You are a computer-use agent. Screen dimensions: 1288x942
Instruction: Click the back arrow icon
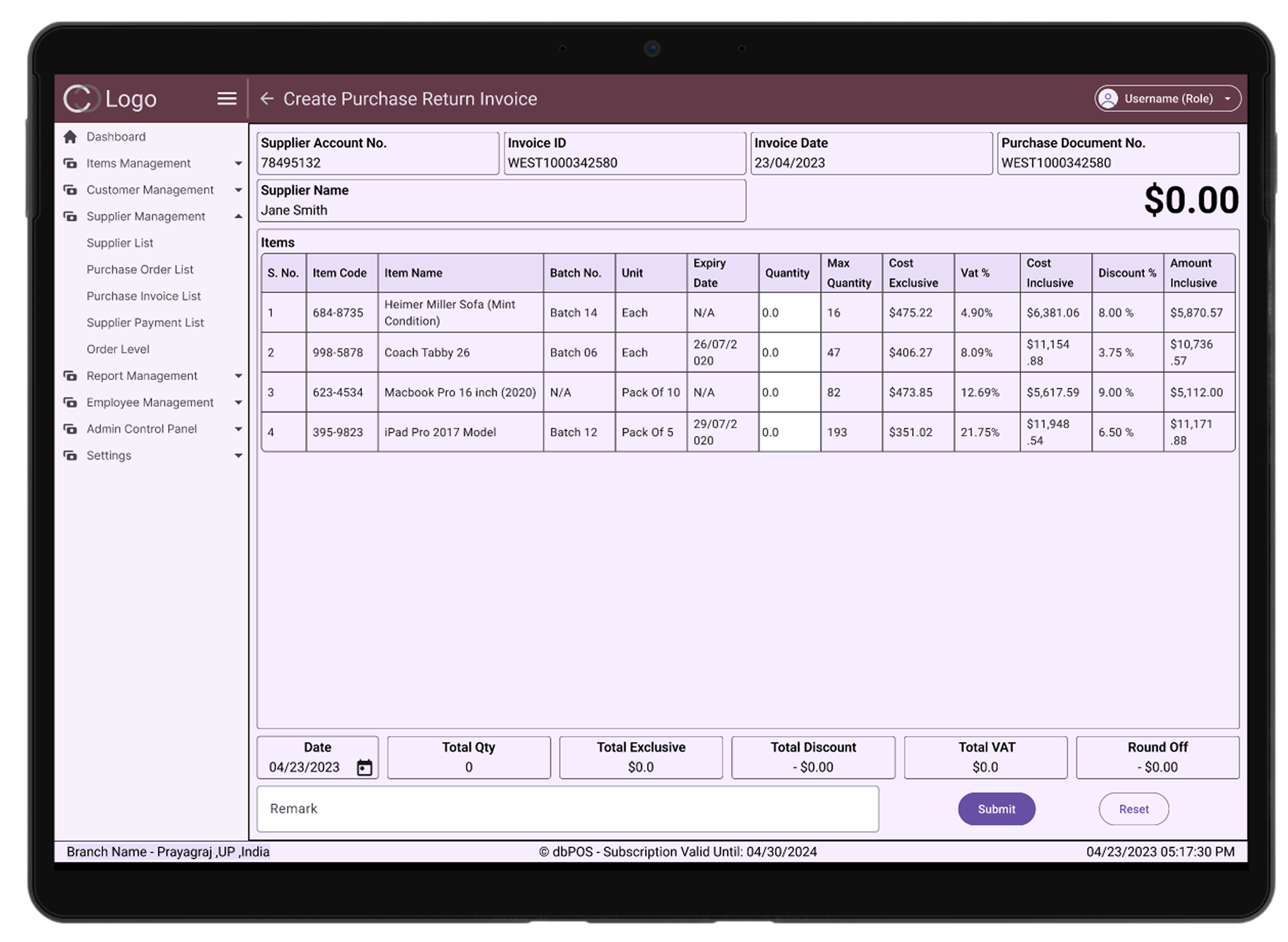coord(267,99)
